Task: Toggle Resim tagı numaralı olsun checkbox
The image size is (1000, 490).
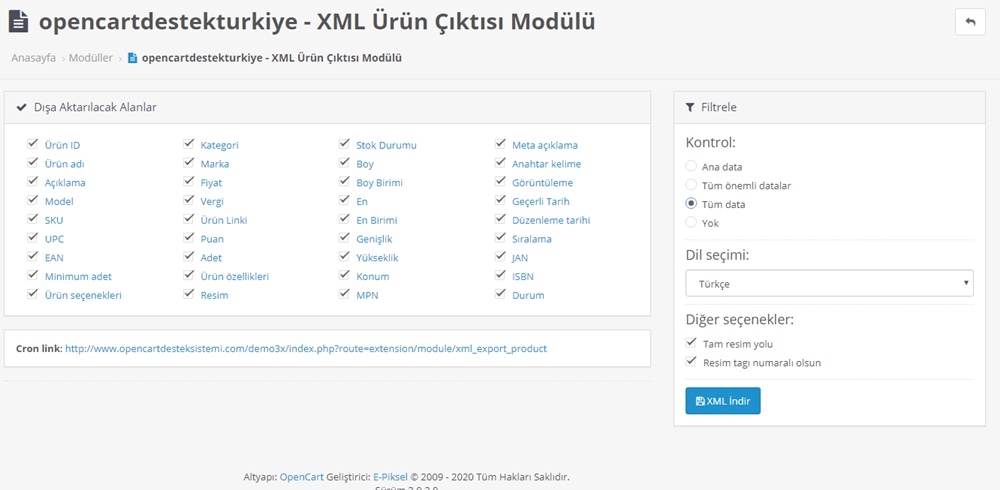Action: (690, 361)
